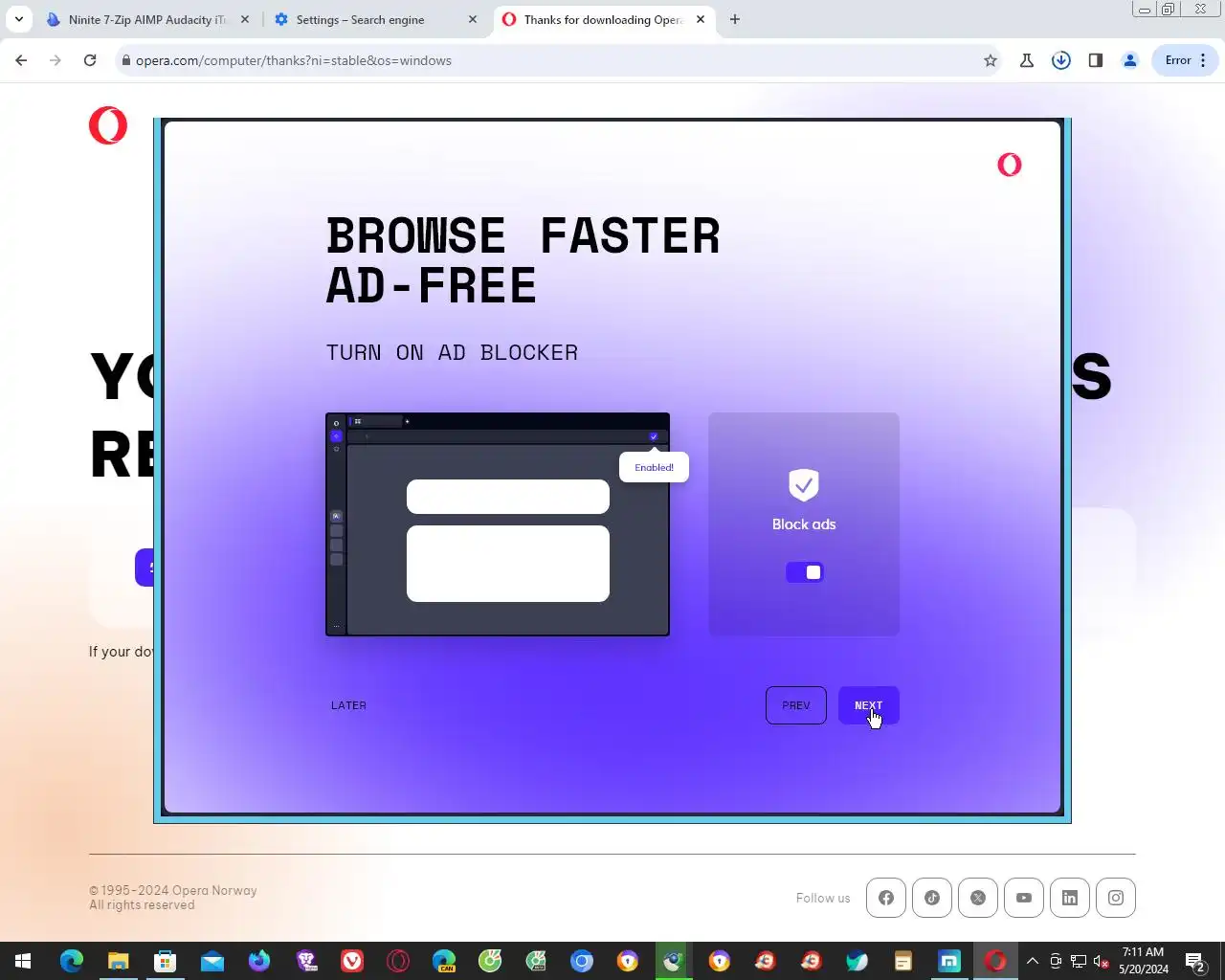Open the Windows Start menu
Viewport: 1225px width, 980px height.
pos(23,961)
